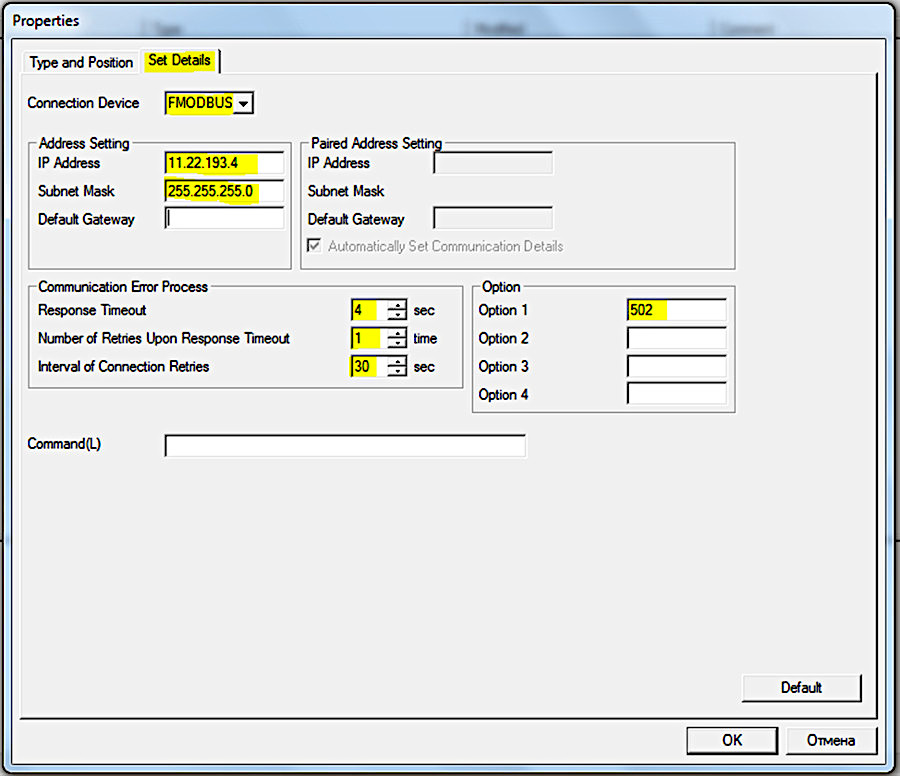Click the Response Timeout value field
Image resolution: width=900 pixels, height=776 pixels.
(368, 311)
